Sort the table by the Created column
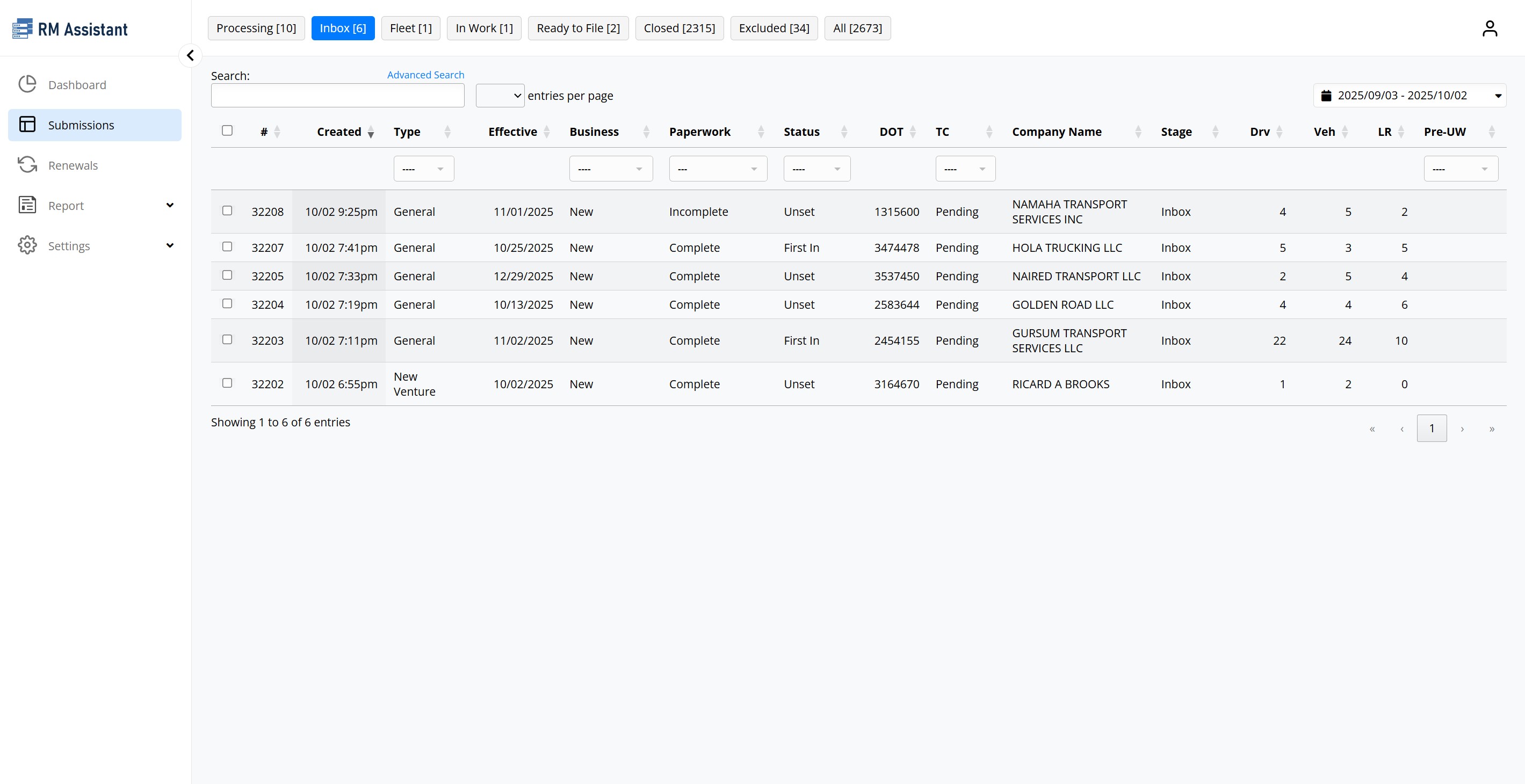 [339, 132]
